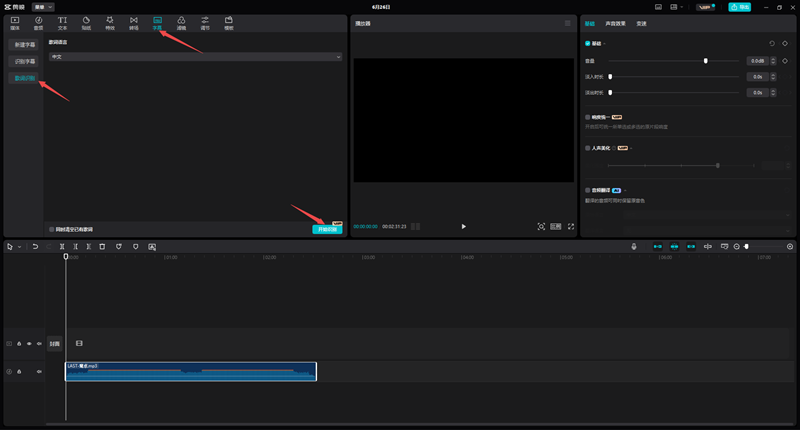Click the 开始识别 button
800x430 pixels.
tap(326, 229)
